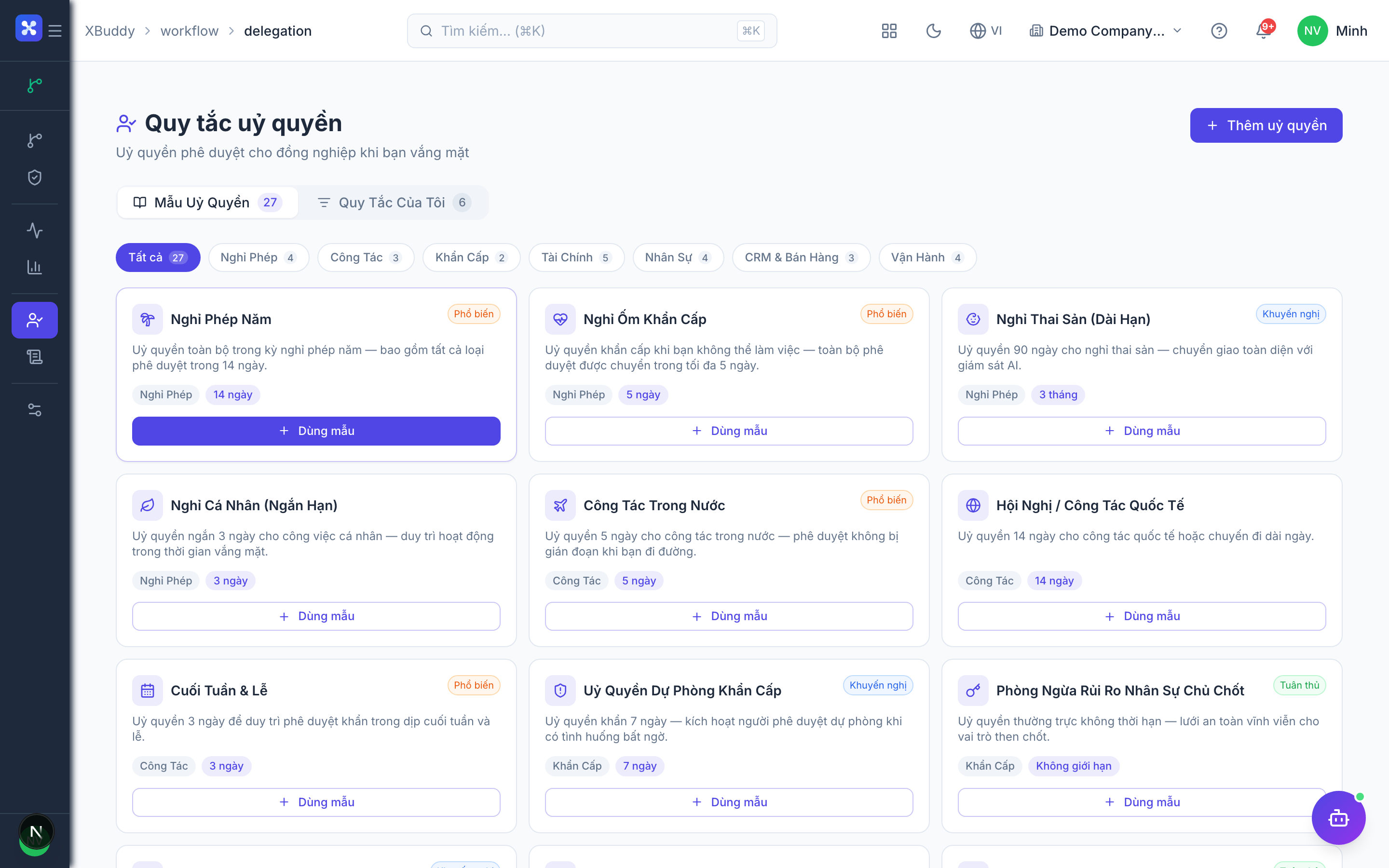Open the help question mark icon

coord(1219,31)
